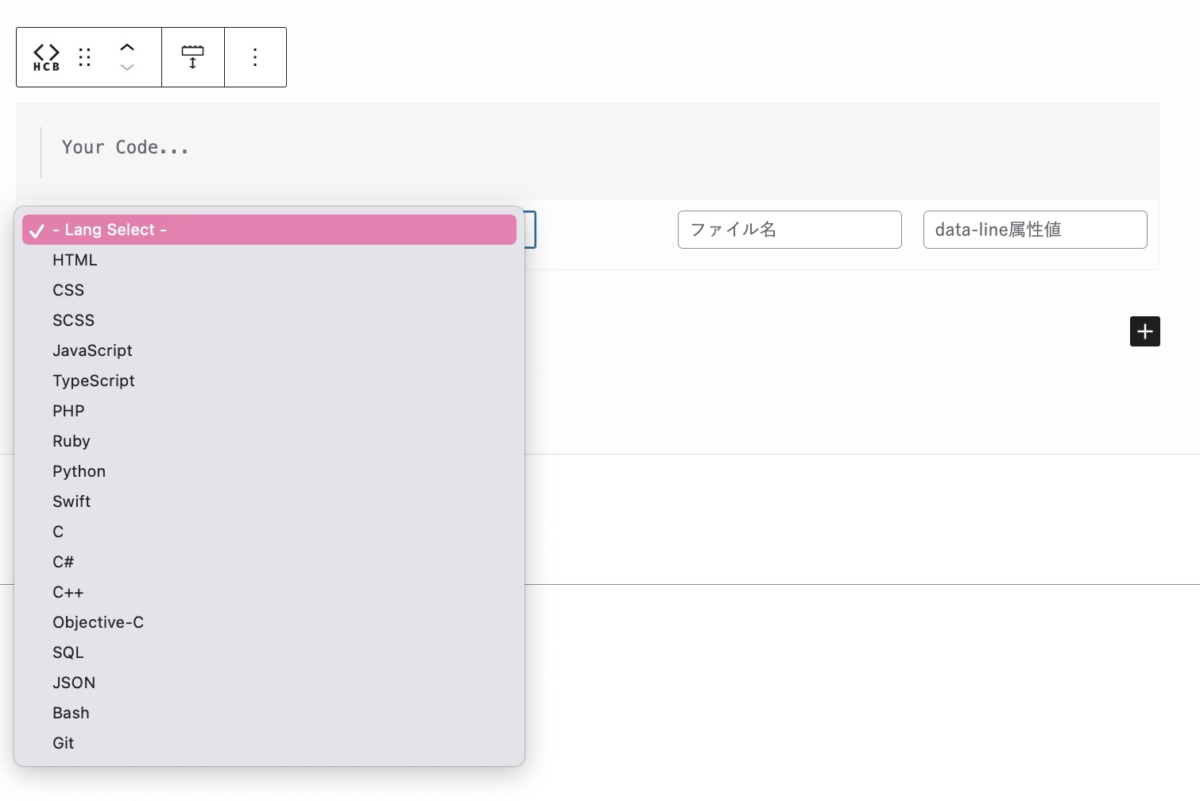Click the "Your Code..." editing area
The width and height of the screenshot is (1200, 801).
click(x=300, y=147)
